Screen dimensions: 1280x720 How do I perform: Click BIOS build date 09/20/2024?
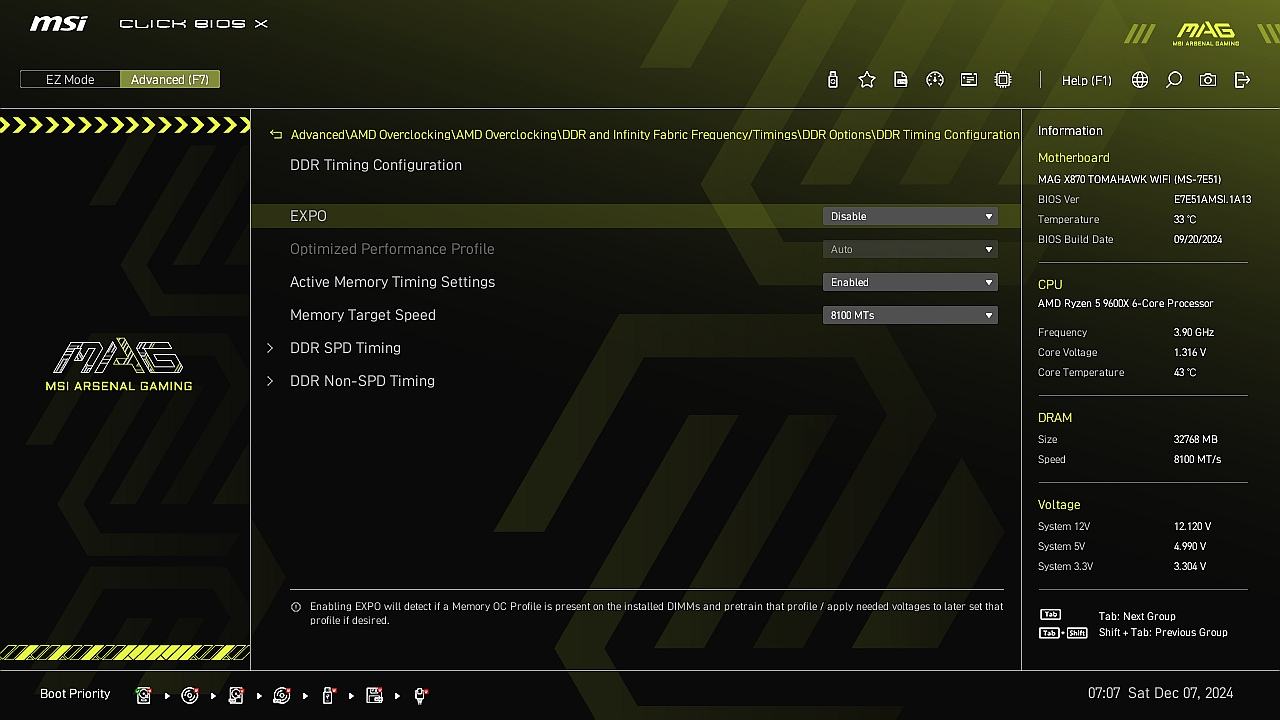tap(1198, 239)
